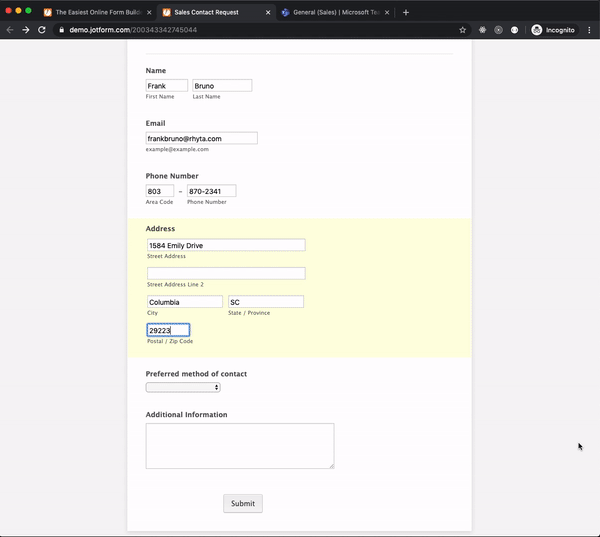This screenshot has width=600, height=537.
Task: Click the browser back arrow
Action: coord(10,30)
